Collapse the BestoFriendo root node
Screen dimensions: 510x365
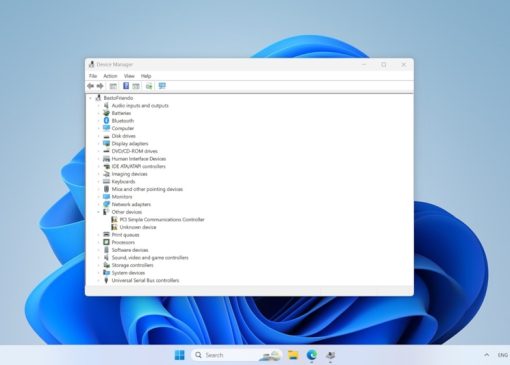click(x=90, y=98)
